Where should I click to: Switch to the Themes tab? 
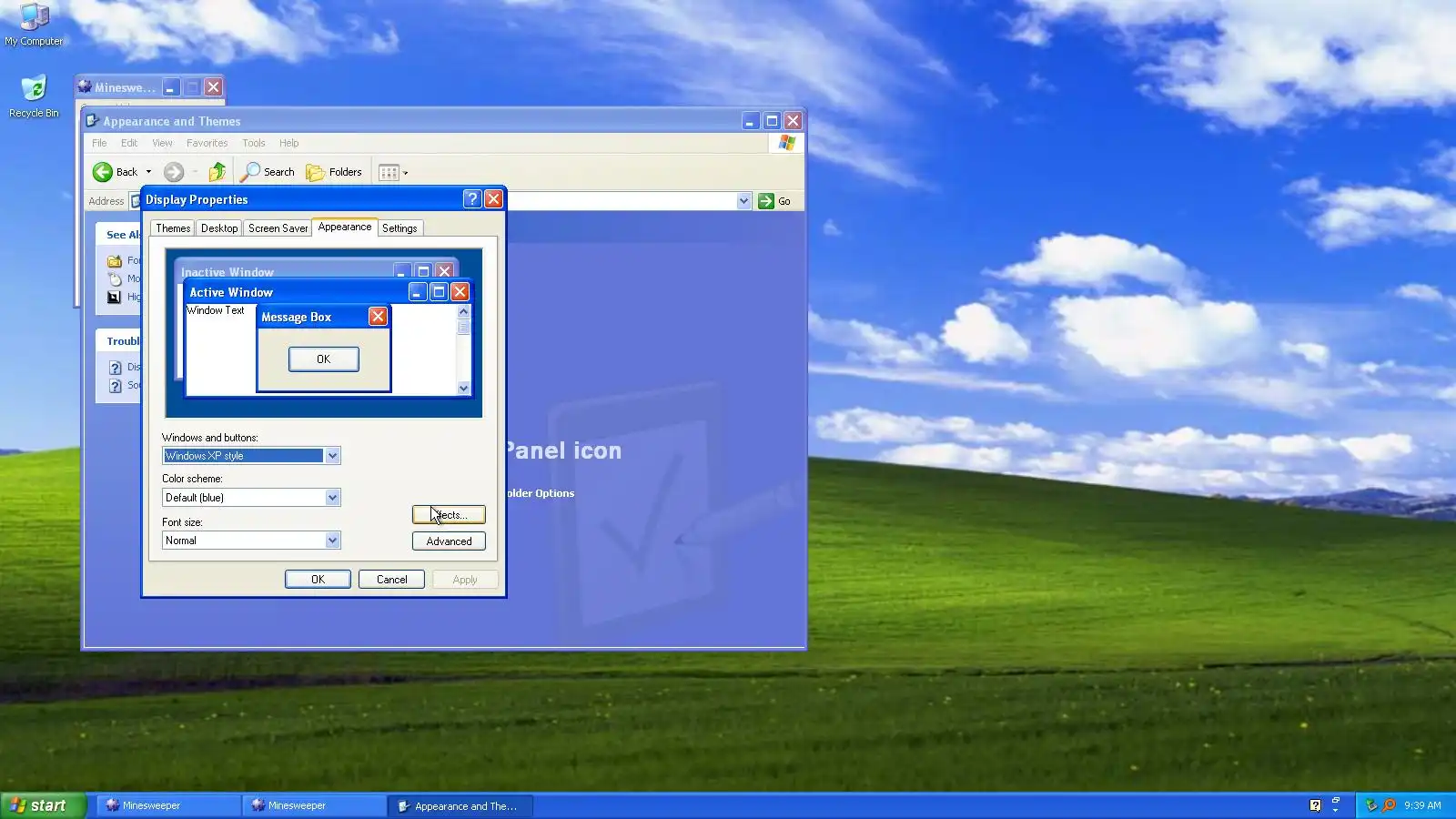click(x=173, y=228)
